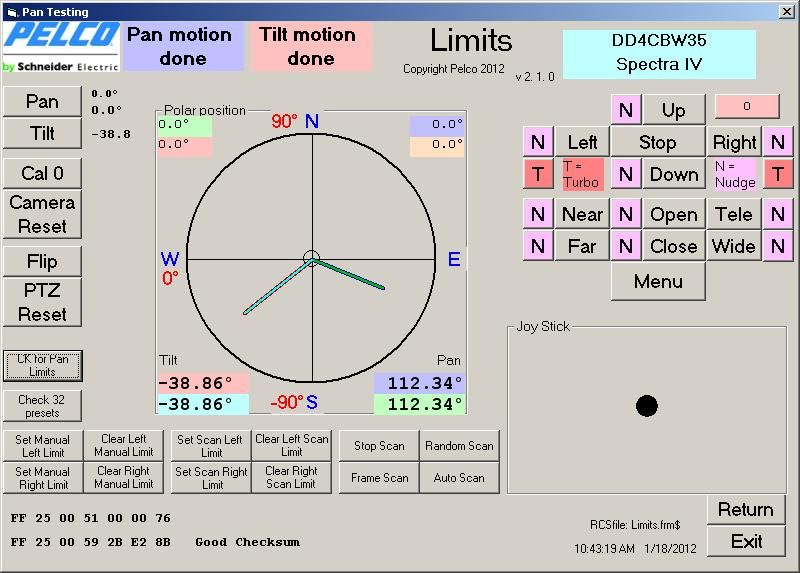Set Manual Left Limit
The image size is (800, 573).
coord(43,446)
